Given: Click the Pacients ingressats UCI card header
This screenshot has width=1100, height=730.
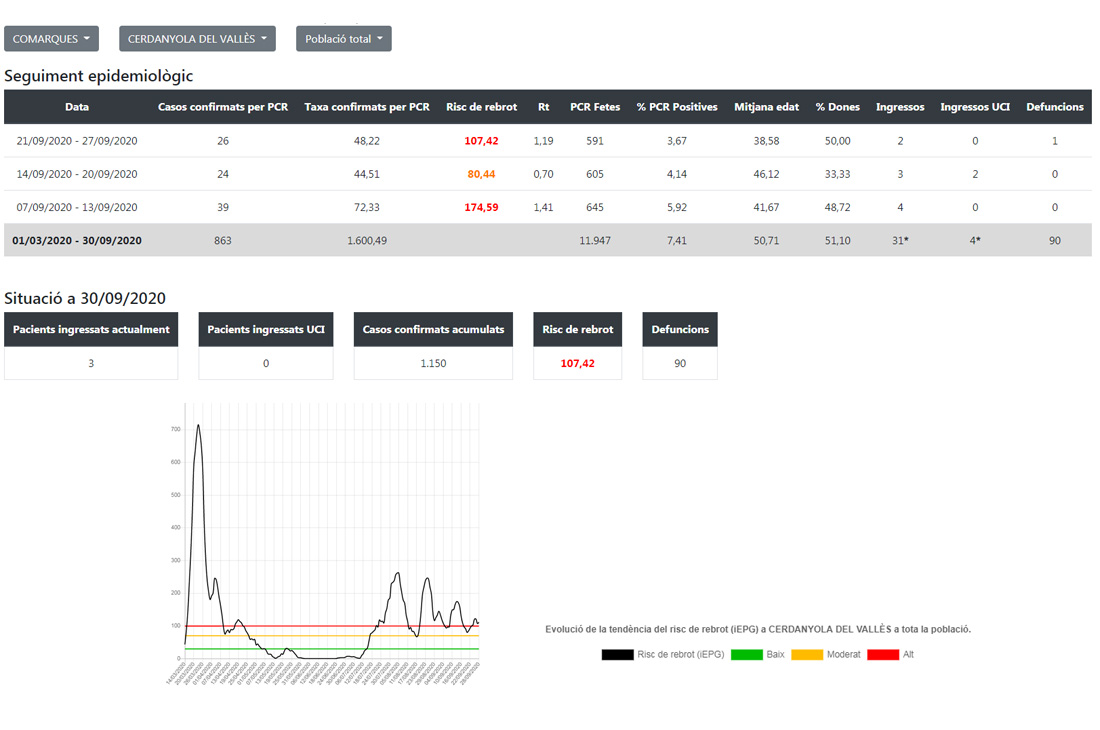Looking at the screenshot, I should click(x=266, y=330).
